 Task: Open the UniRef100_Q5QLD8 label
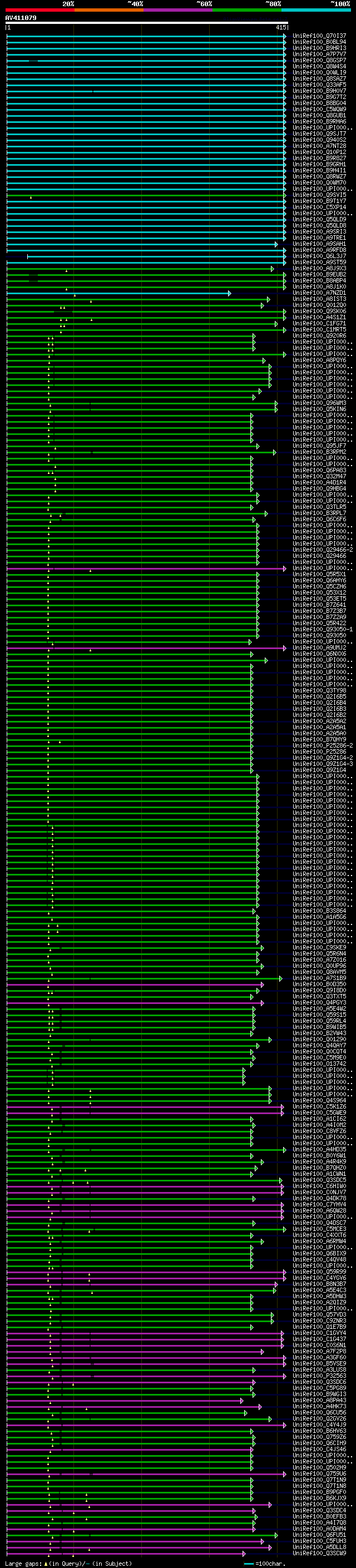tap(319, 225)
